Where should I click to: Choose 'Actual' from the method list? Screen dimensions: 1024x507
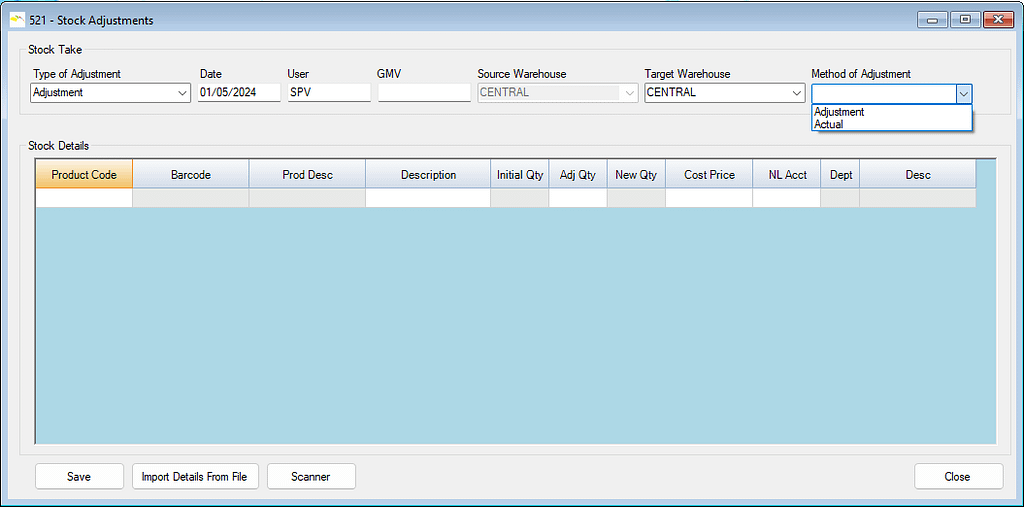(x=829, y=125)
